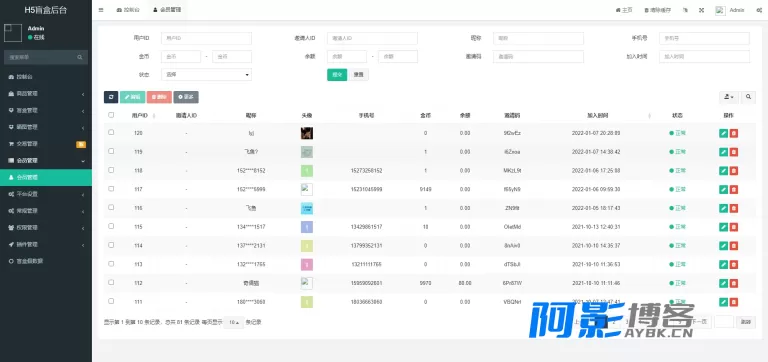Image resolution: width=768 pixels, height=362 pixels.
Task: Open the page size 10 dropdown
Action: 234,322
